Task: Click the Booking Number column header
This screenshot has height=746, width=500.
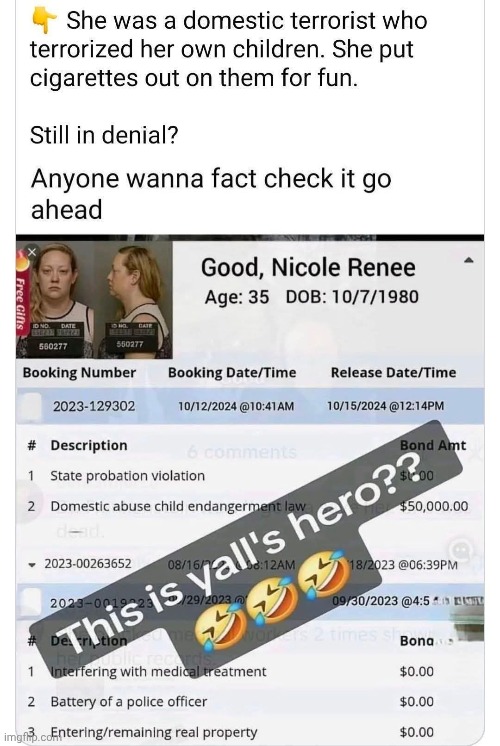Action: (x=79, y=373)
